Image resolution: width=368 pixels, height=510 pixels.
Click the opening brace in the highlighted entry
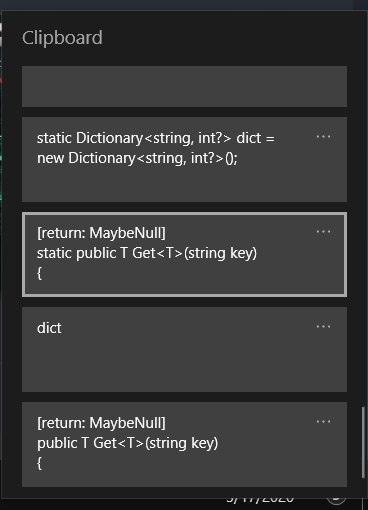pyautogui.click(x=39, y=273)
